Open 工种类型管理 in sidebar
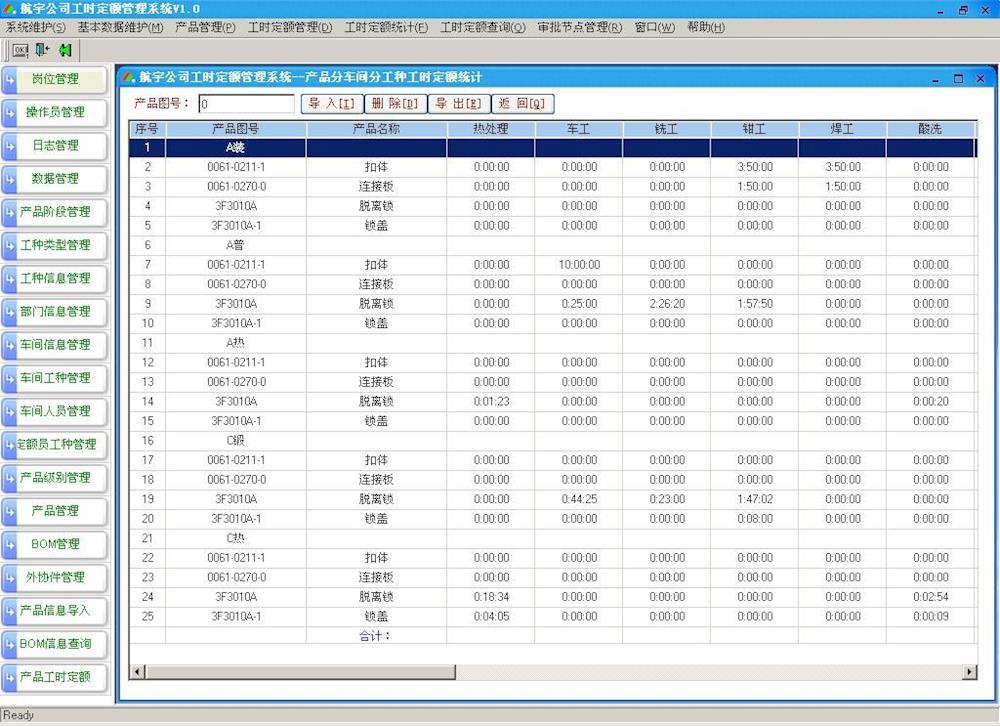Viewport: 1000px width, 726px height. [55, 245]
